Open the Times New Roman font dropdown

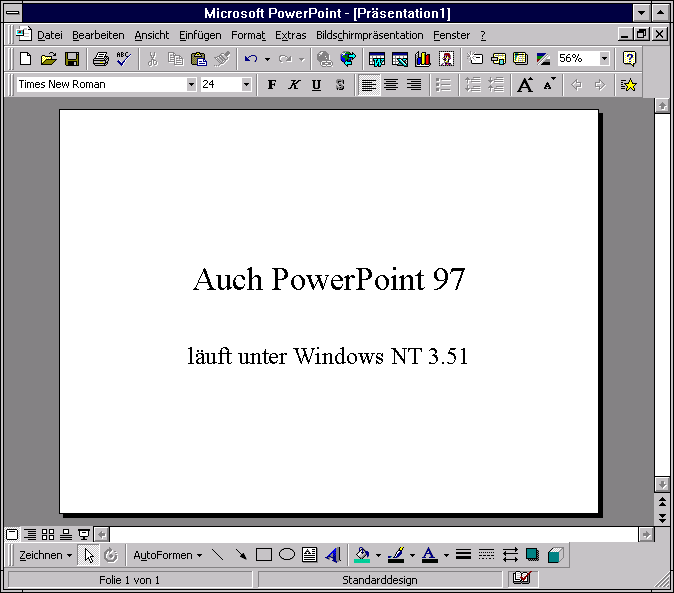(191, 84)
